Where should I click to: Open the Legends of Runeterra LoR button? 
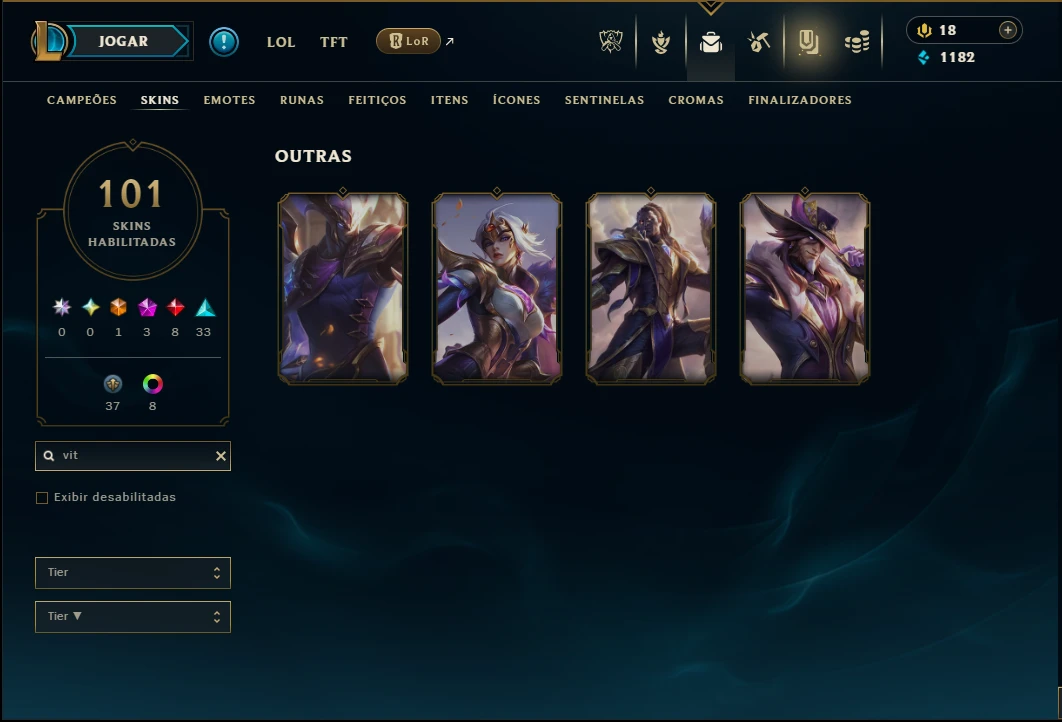[x=408, y=41]
